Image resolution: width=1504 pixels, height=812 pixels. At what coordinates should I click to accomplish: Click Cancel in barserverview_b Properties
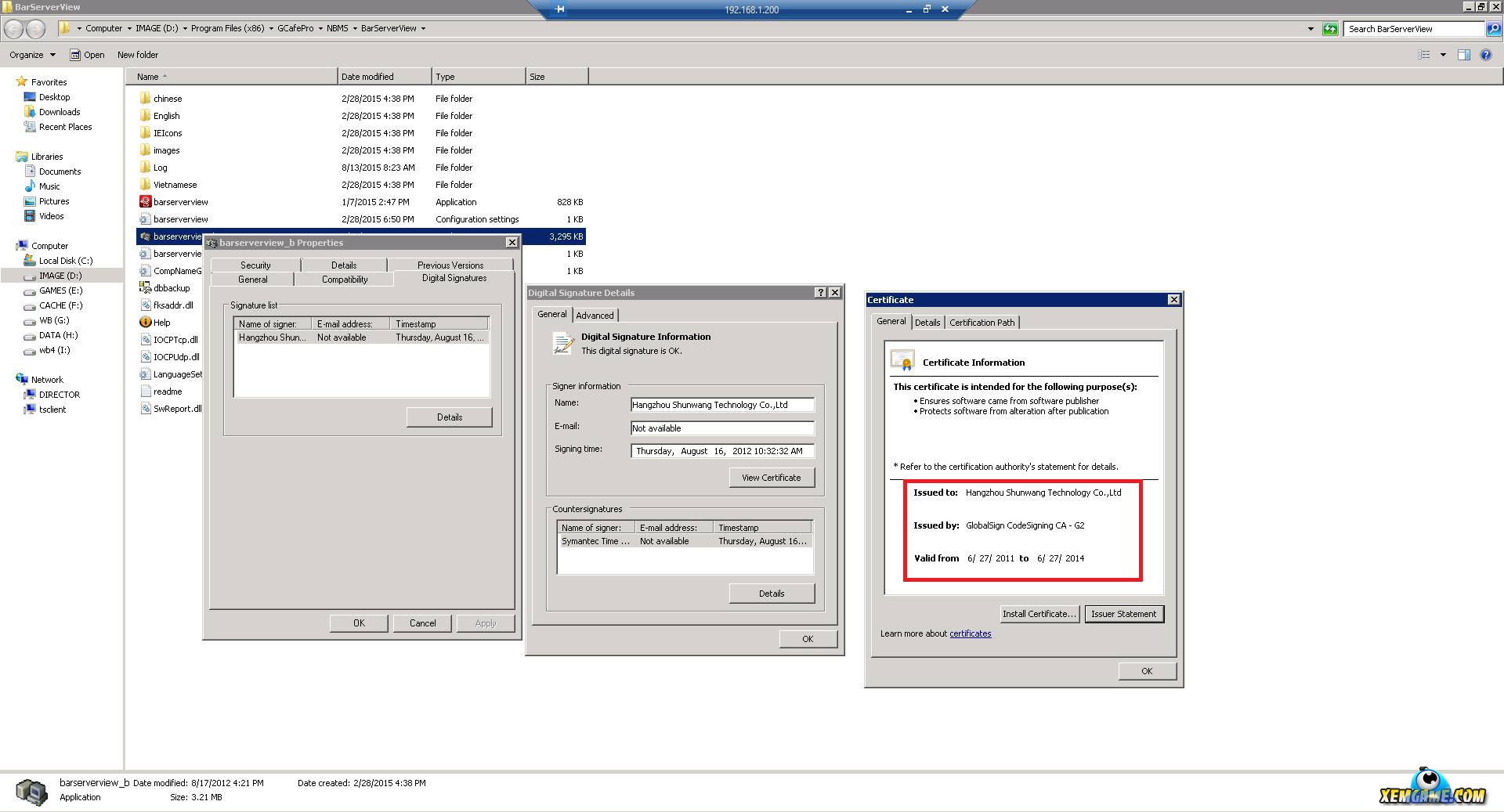[x=422, y=623]
